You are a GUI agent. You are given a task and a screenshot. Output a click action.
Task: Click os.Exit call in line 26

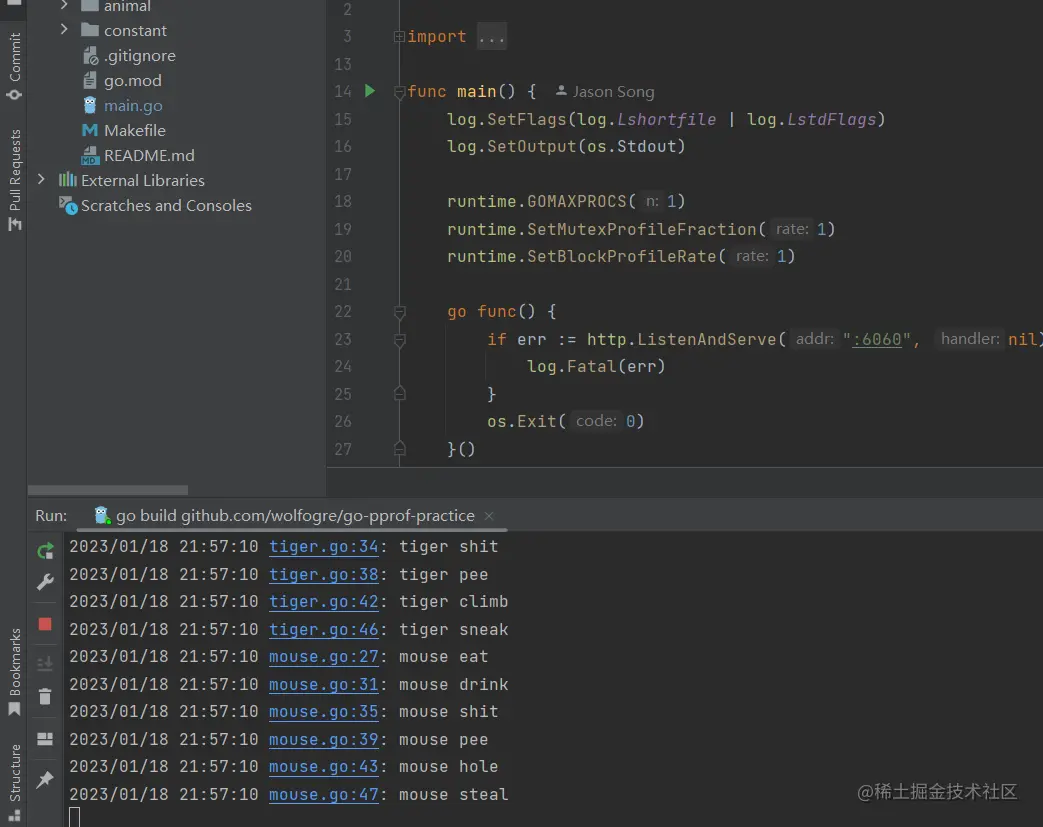click(565, 421)
